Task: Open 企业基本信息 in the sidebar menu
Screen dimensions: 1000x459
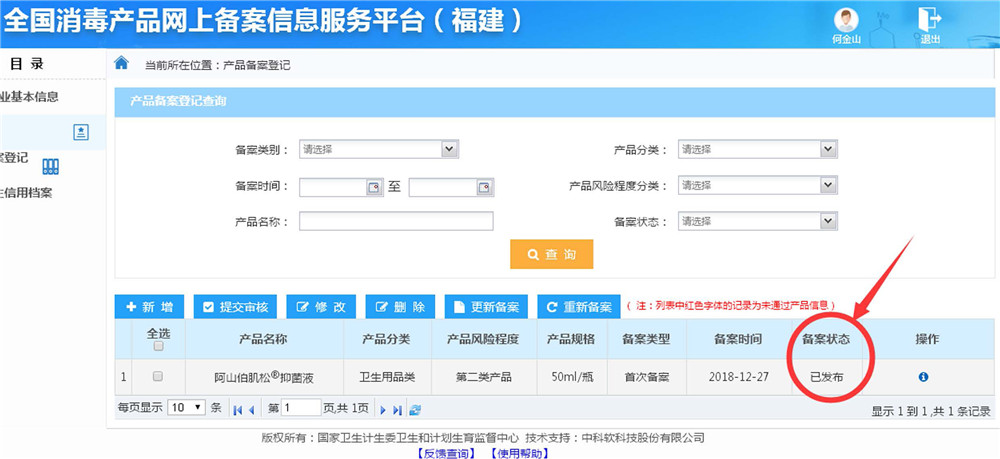Action: [x=29, y=97]
